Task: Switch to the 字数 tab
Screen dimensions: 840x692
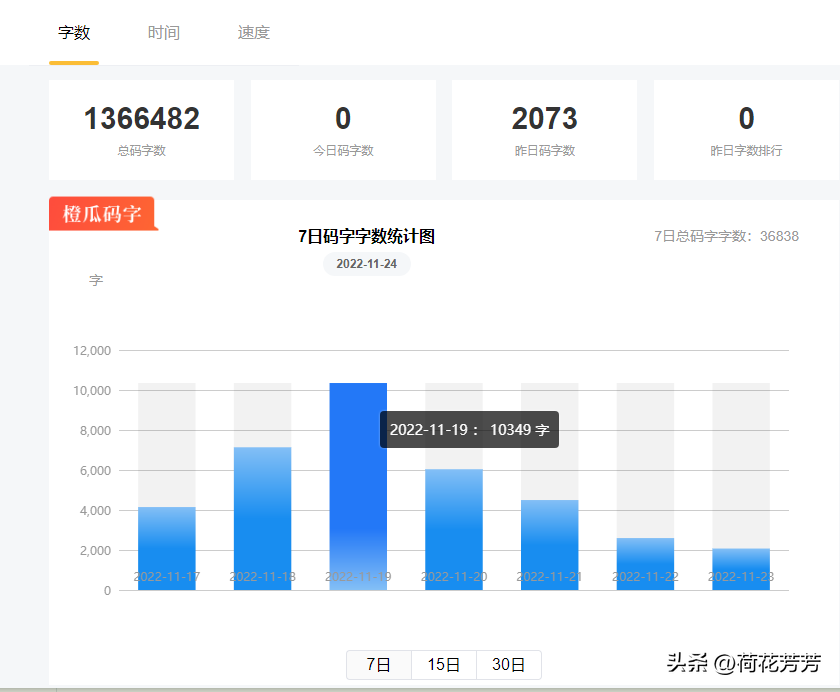Action: [x=74, y=33]
